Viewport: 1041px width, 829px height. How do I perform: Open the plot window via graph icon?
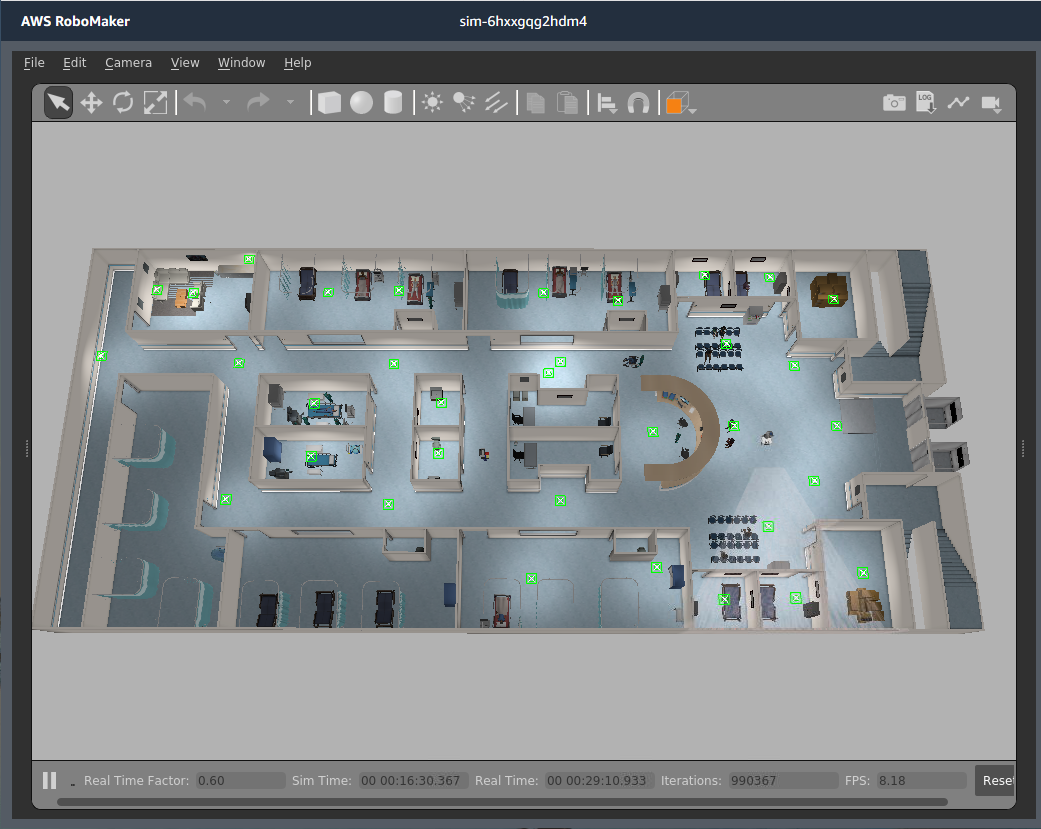958,102
